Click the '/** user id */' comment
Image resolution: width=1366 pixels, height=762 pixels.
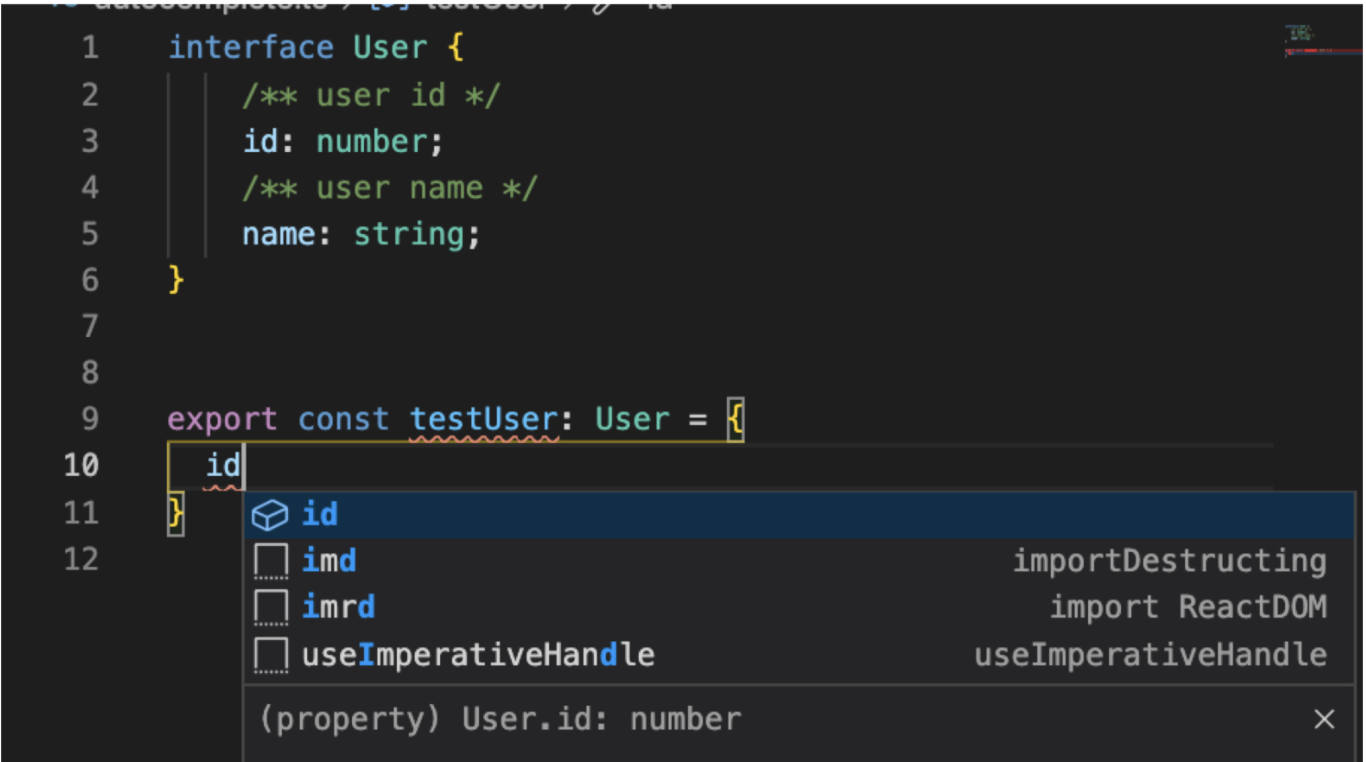pos(371,95)
